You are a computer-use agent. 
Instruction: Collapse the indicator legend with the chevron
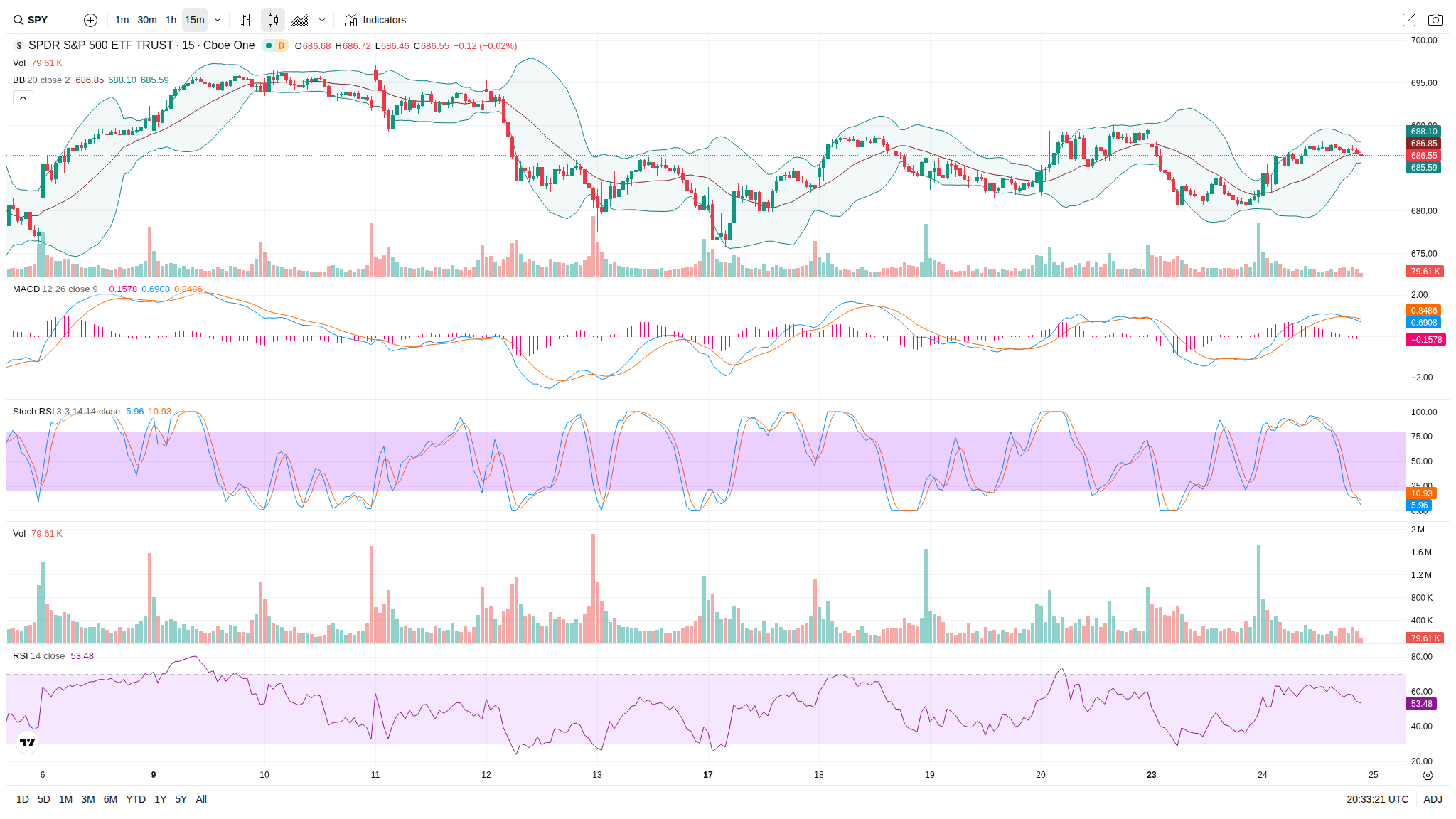pyautogui.click(x=23, y=98)
